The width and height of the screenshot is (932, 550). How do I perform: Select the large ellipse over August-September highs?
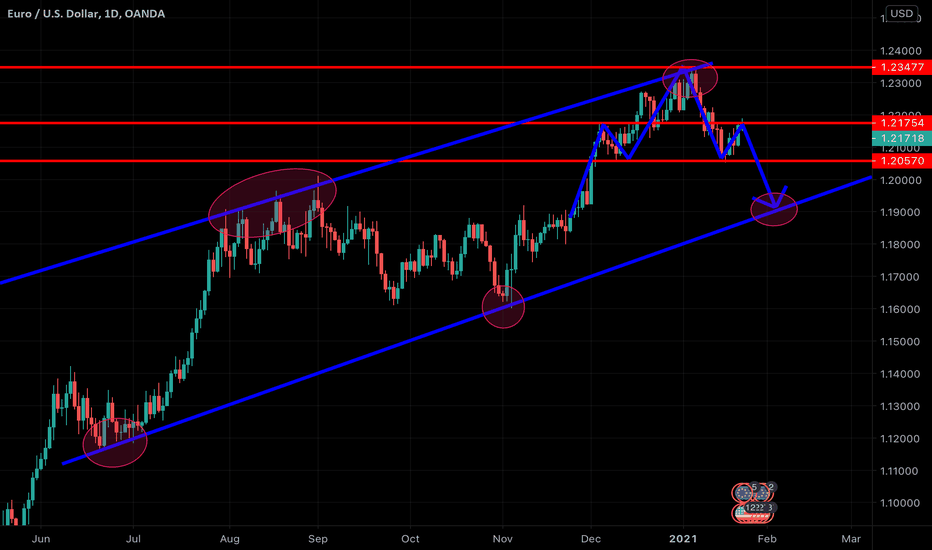[272, 203]
